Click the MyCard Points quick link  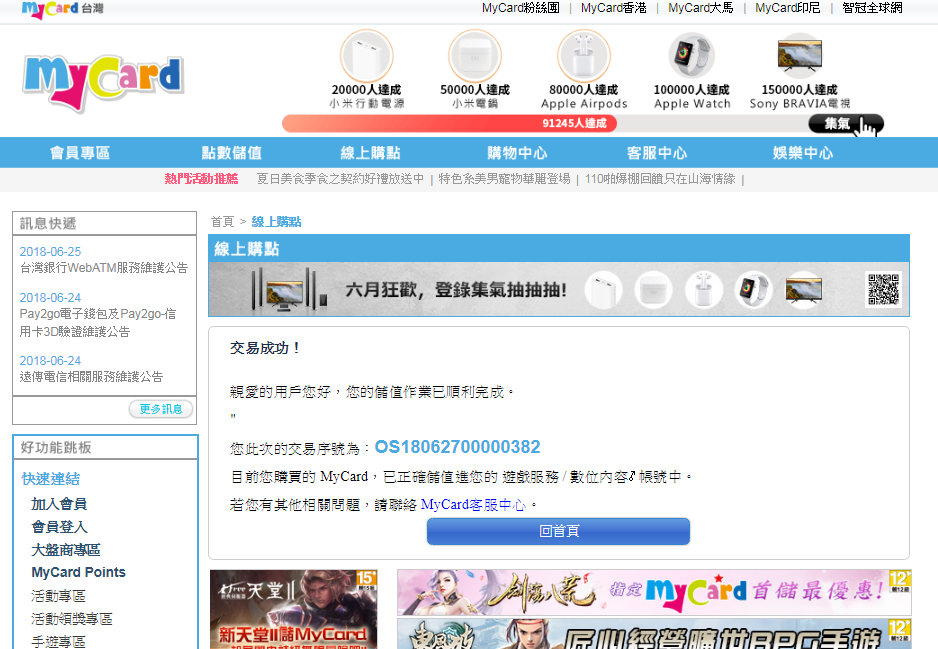pos(78,572)
